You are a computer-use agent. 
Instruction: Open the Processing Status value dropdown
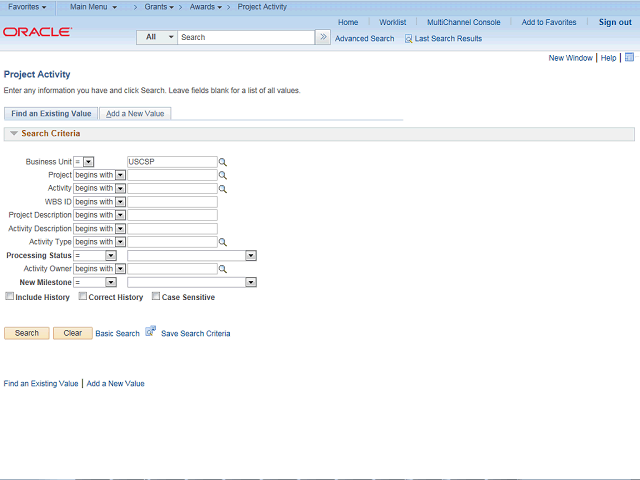(192, 256)
